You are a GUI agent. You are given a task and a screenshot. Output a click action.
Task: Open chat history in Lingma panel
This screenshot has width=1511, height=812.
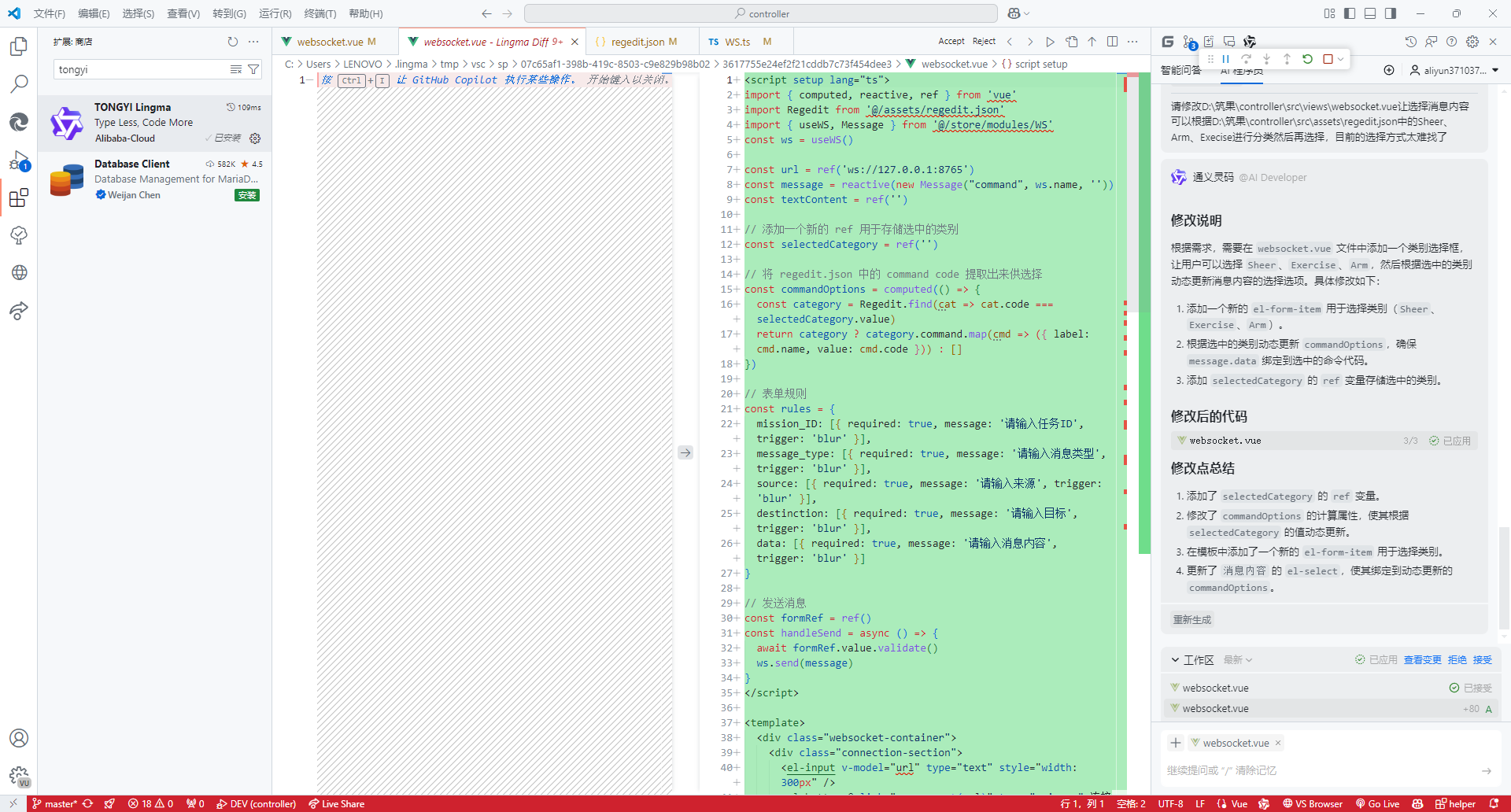[x=1411, y=42]
